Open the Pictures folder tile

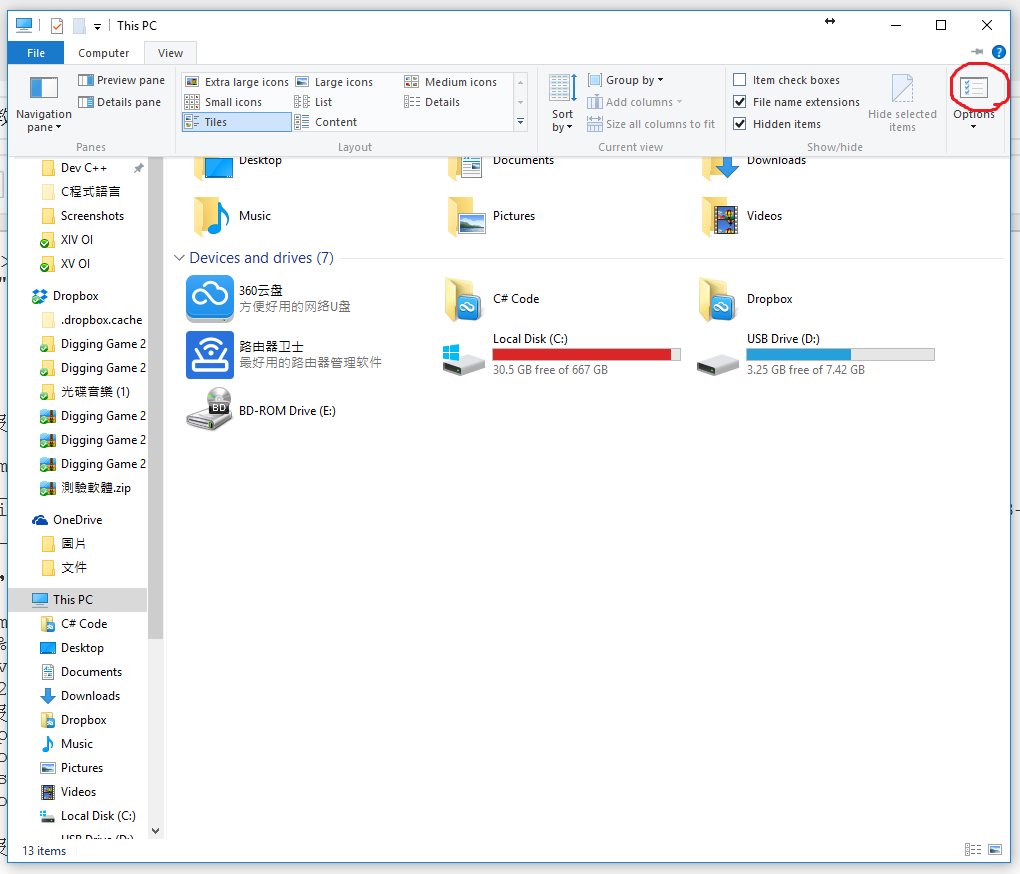tap(492, 216)
